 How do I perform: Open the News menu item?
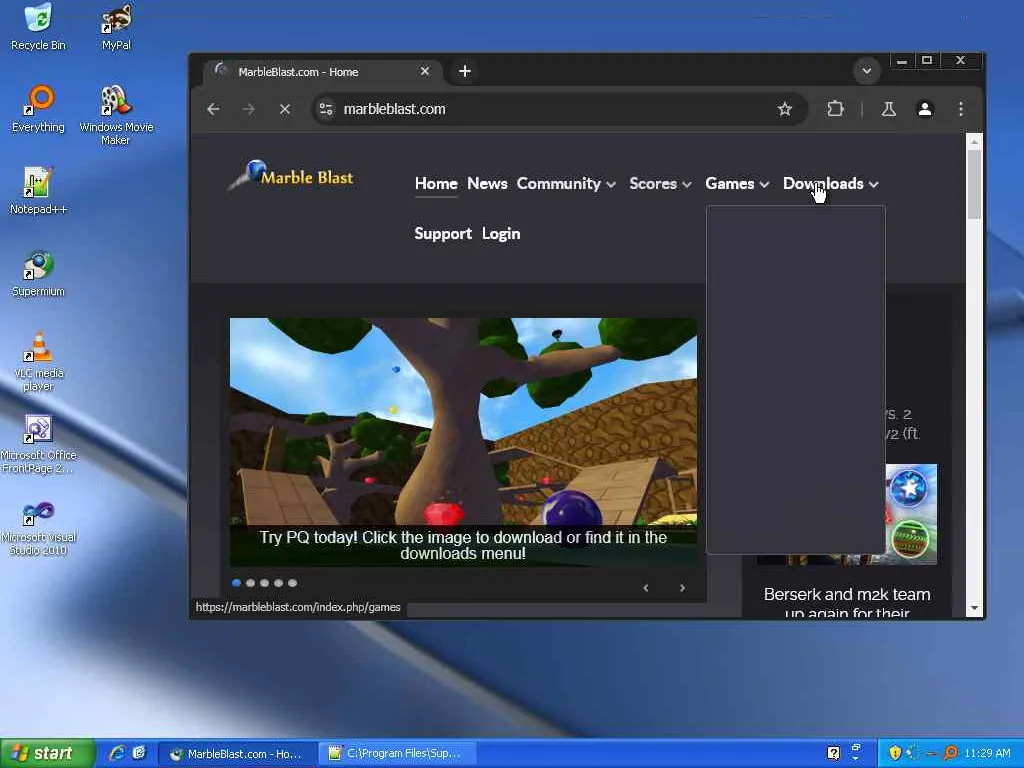pos(487,184)
